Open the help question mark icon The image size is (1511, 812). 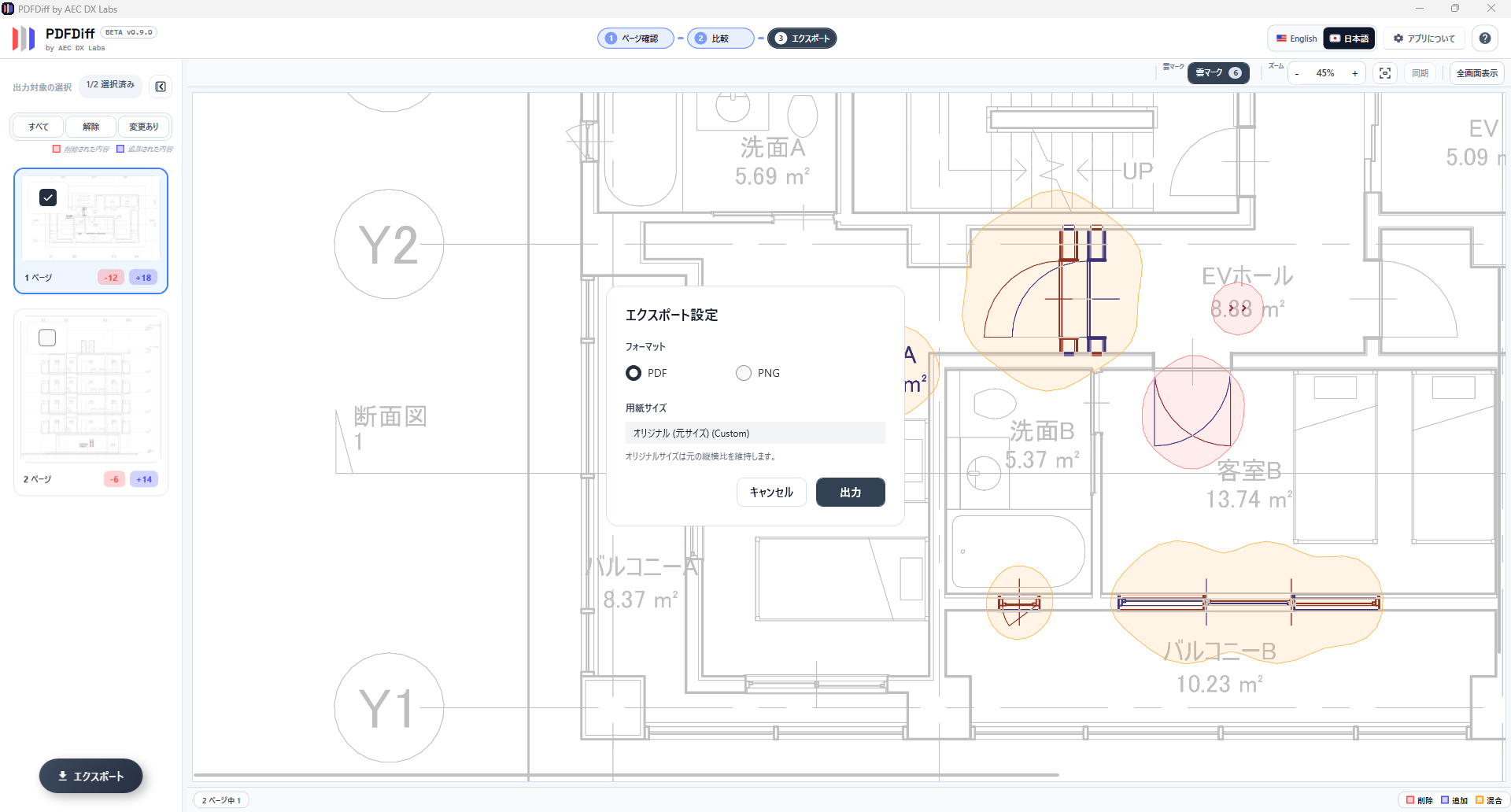coord(1484,39)
